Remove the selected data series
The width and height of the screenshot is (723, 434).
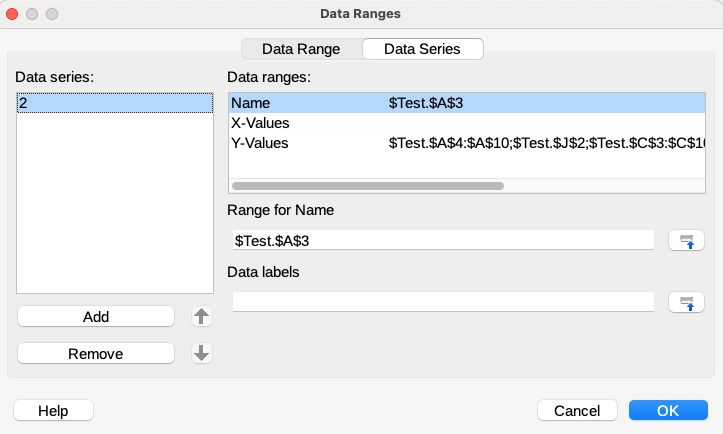(96, 353)
